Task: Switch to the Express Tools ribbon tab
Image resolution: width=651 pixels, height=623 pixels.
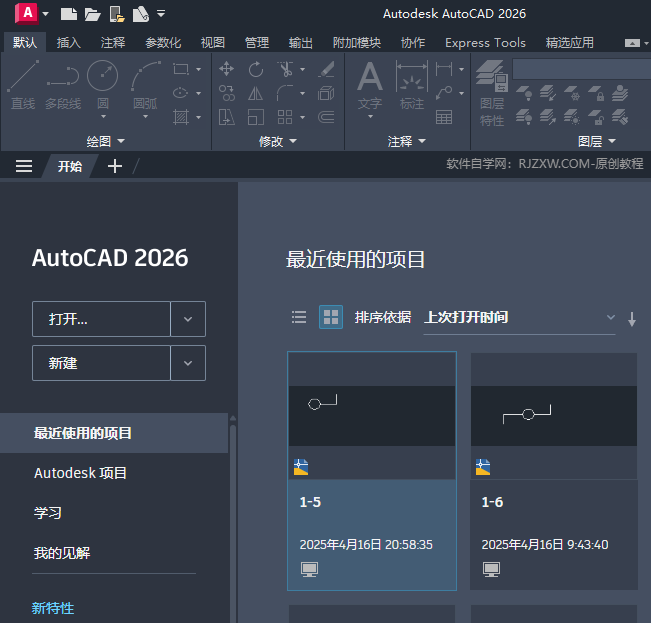Action: click(x=485, y=42)
